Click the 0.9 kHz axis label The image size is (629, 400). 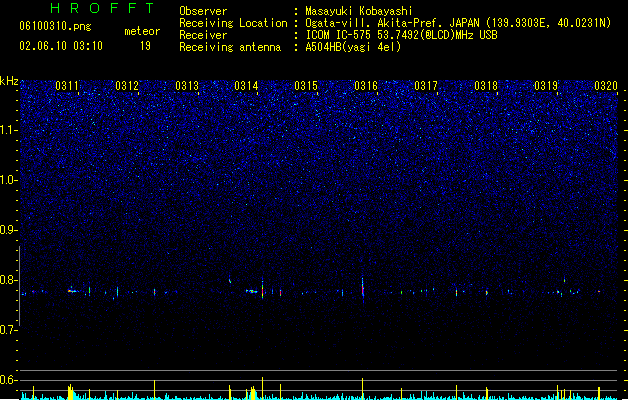click(x=9, y=230)
